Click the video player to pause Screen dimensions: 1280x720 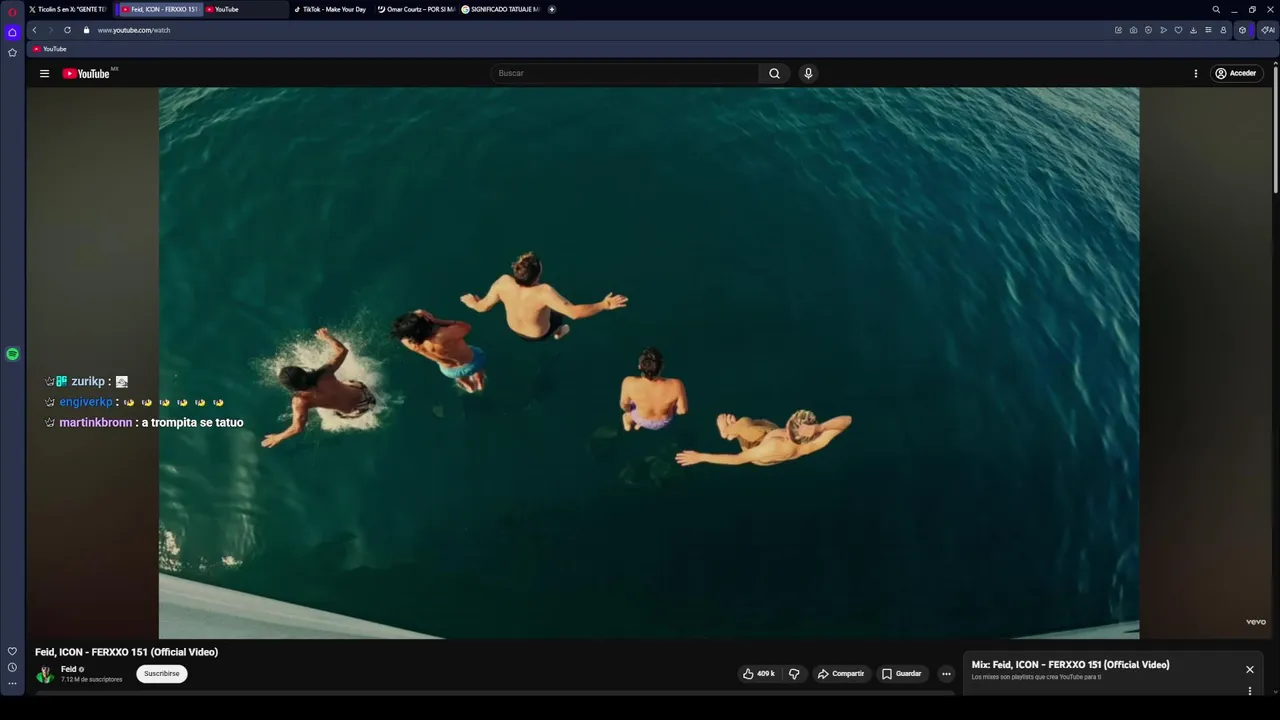pos(648,362)
